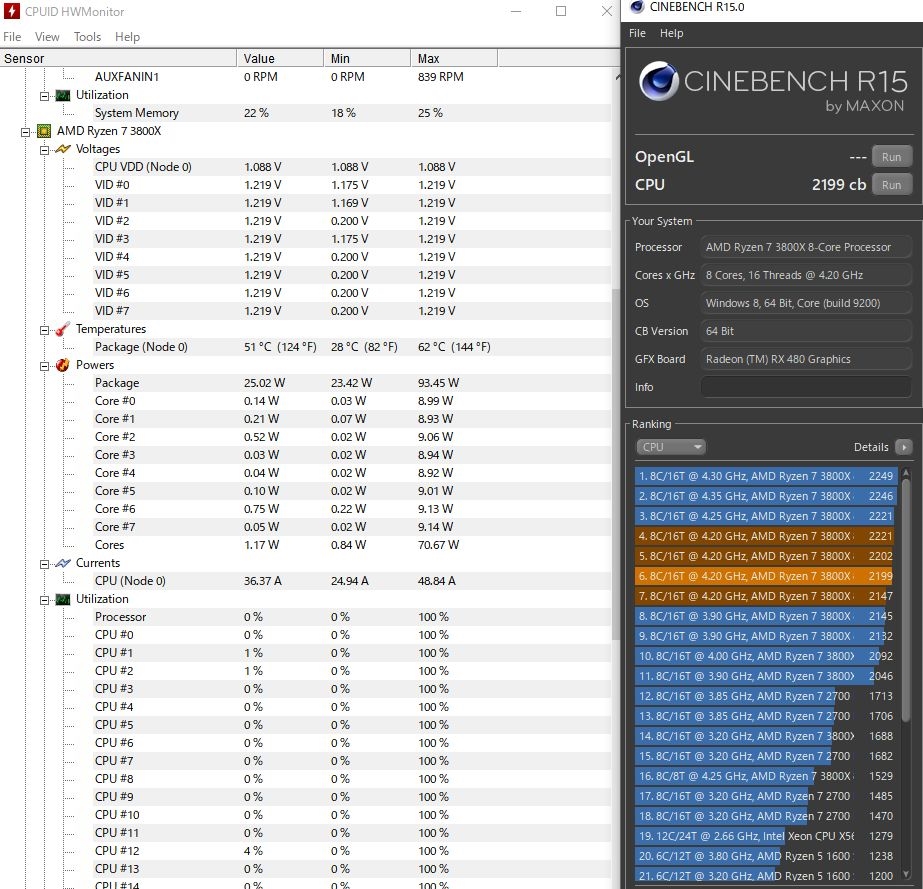Viewport: 923px width, 889px height.
Task: Collapse the Utilization node above System Memory
Action: click(x=44, y=96)
